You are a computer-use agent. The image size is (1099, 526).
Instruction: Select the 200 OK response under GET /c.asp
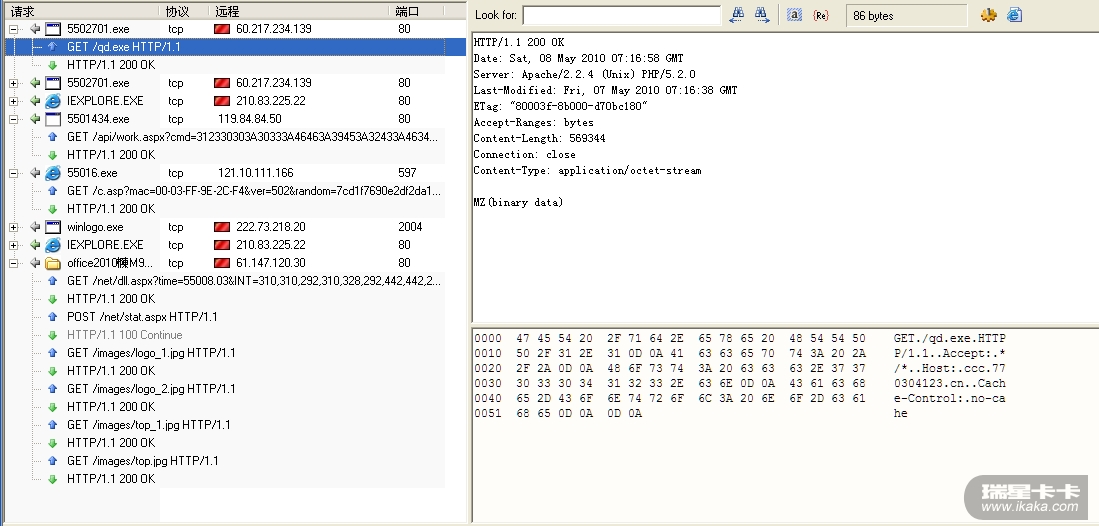coord(224,209)
